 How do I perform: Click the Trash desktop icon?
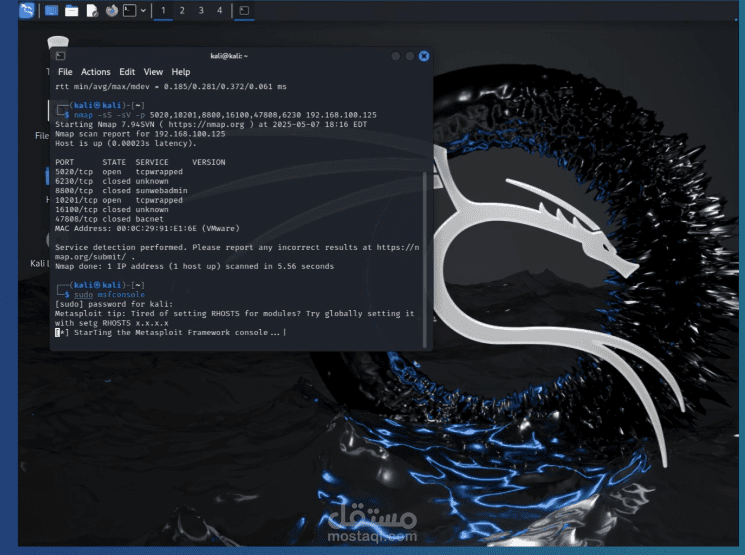pos(58,43)
